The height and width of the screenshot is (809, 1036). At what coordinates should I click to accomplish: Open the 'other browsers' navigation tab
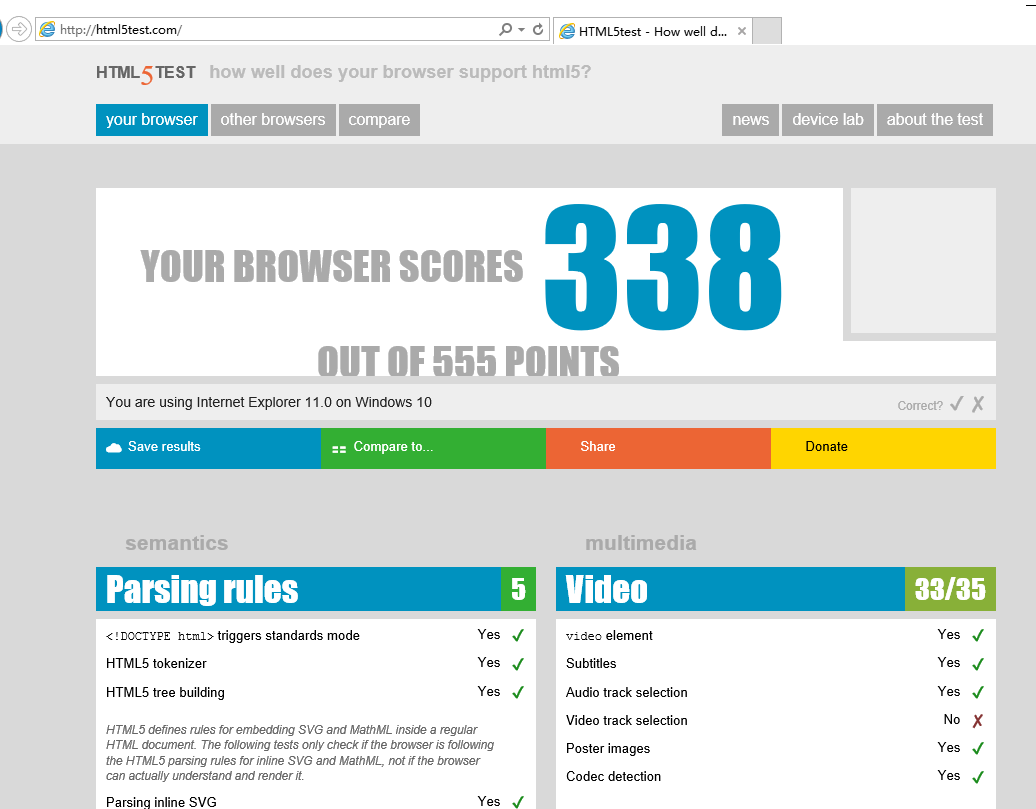273,120
